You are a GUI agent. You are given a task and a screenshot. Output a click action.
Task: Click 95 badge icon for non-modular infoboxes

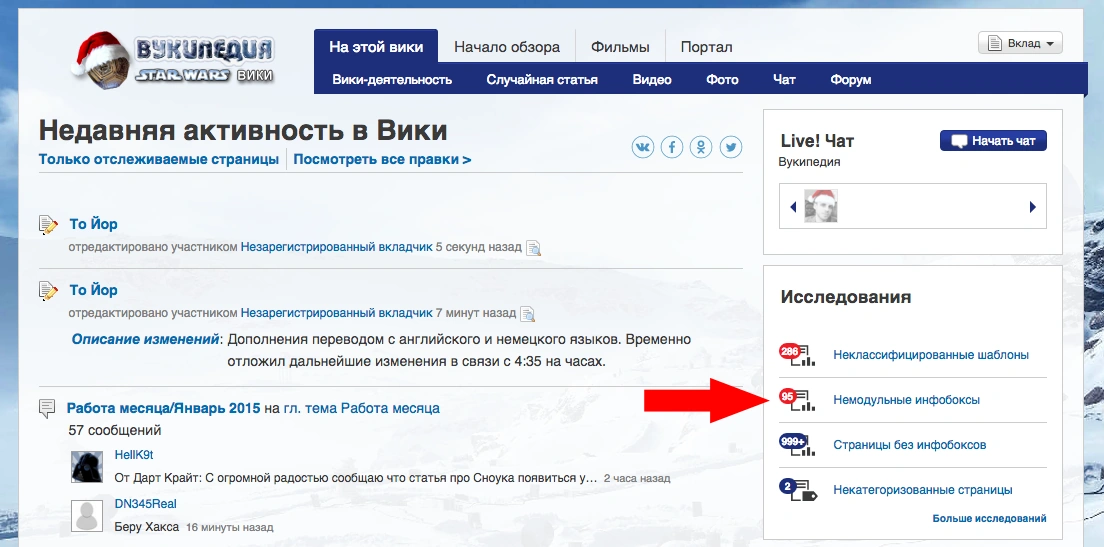tap(796, 399)
